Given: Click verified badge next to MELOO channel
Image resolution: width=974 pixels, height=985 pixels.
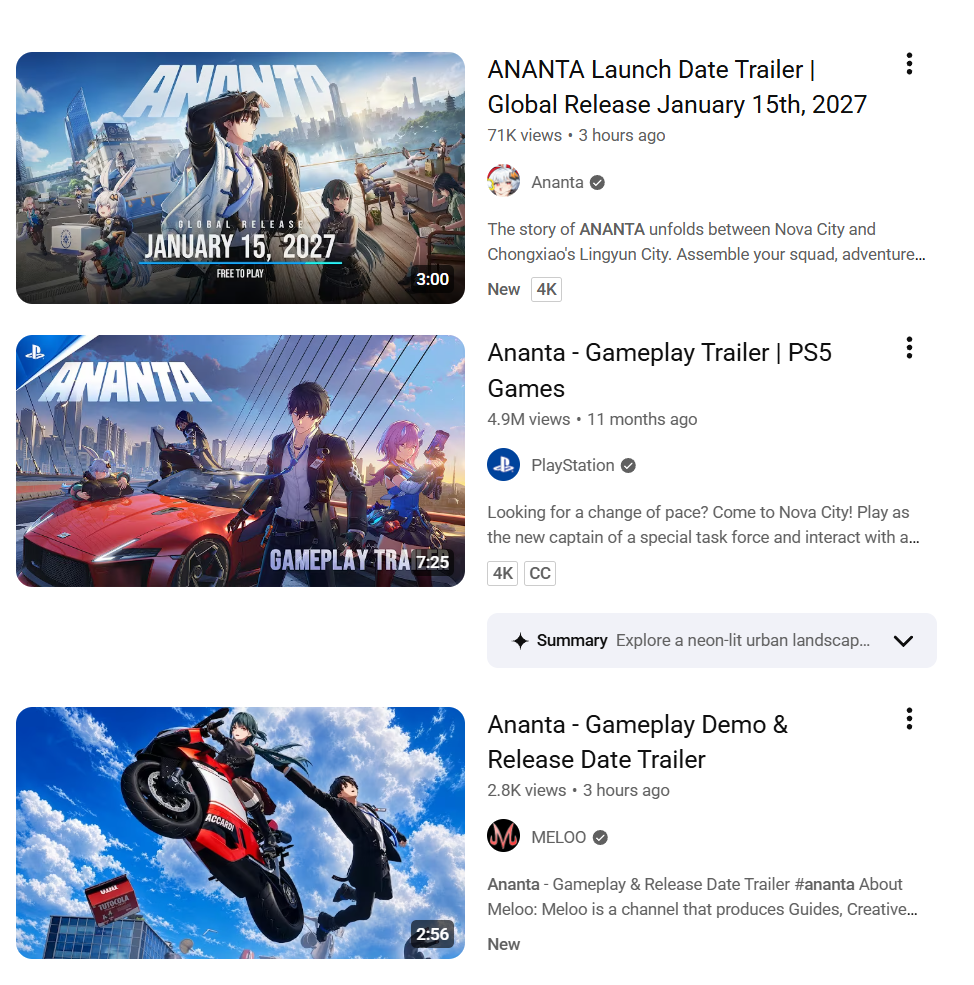Looking at the screenshot, I should click(600, 837).
